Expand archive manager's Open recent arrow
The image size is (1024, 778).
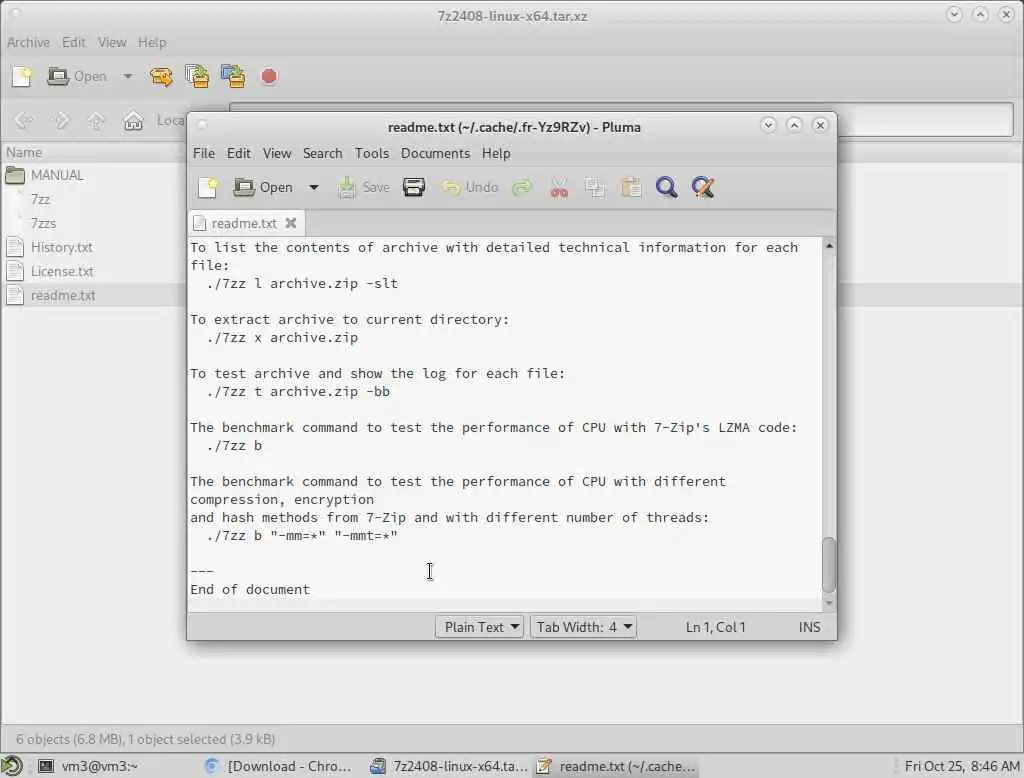tap(128, 76)
